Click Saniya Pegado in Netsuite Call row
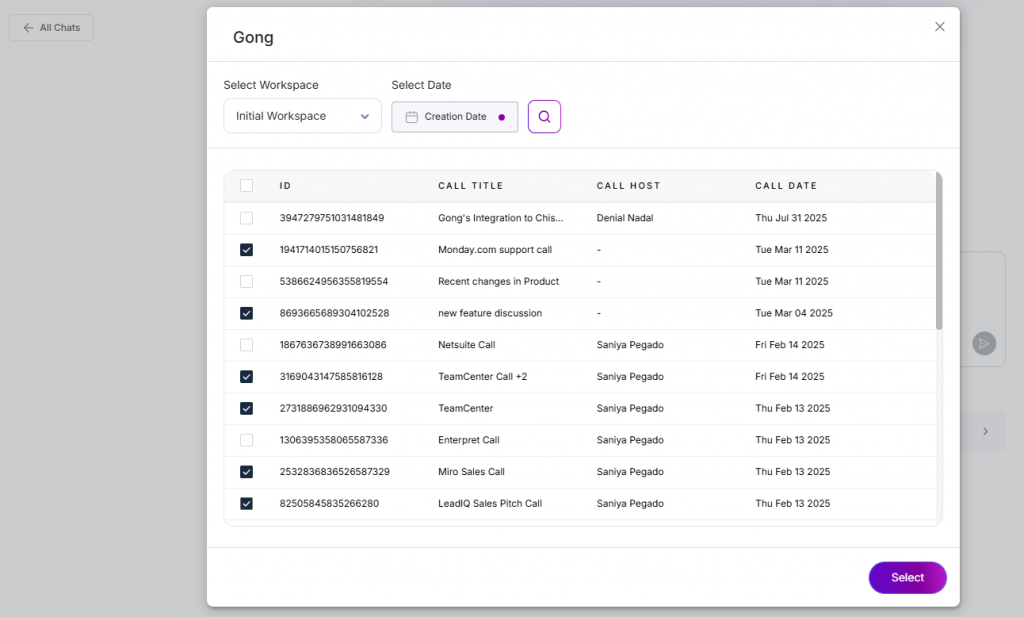The image size is (1024, 617). click(630, 345)
